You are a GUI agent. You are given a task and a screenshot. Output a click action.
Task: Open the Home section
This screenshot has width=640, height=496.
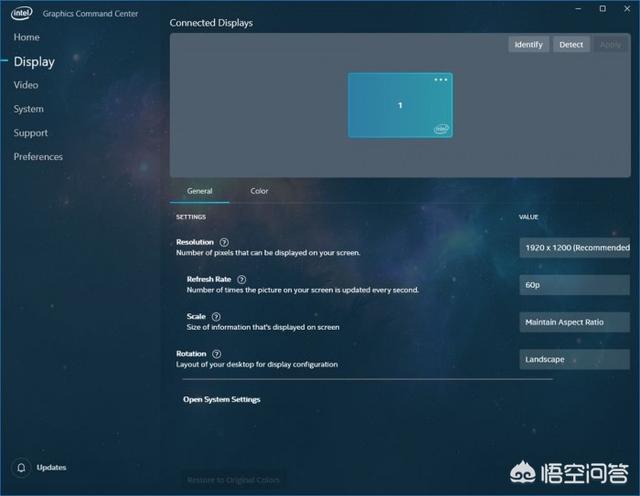27,37
